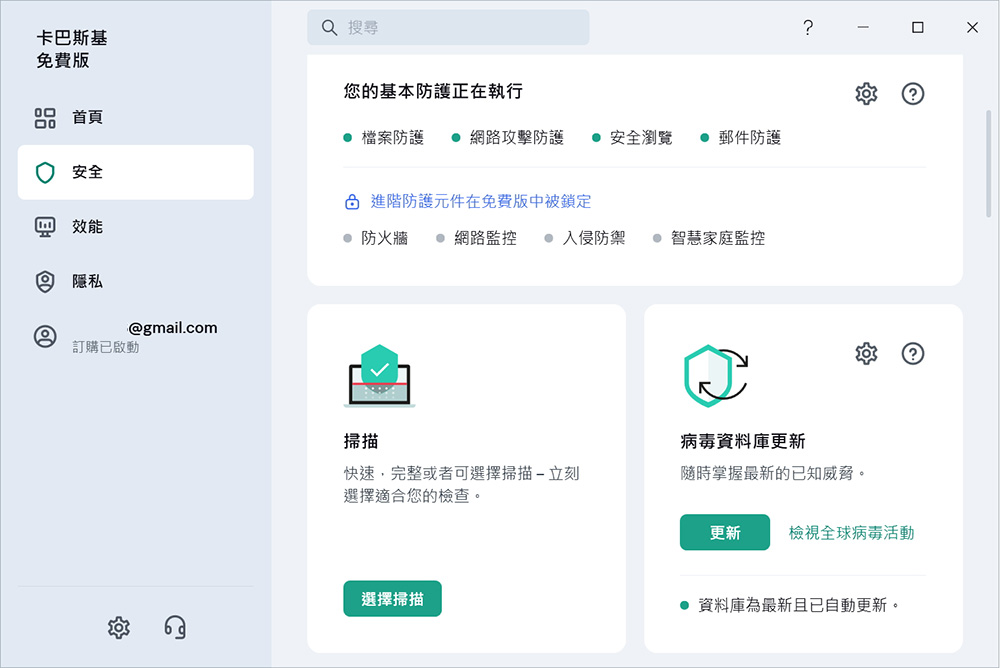1000x668 pixels.
Task: Click the 病毒資料庫更新 heading
Action: tap(743, 441)
